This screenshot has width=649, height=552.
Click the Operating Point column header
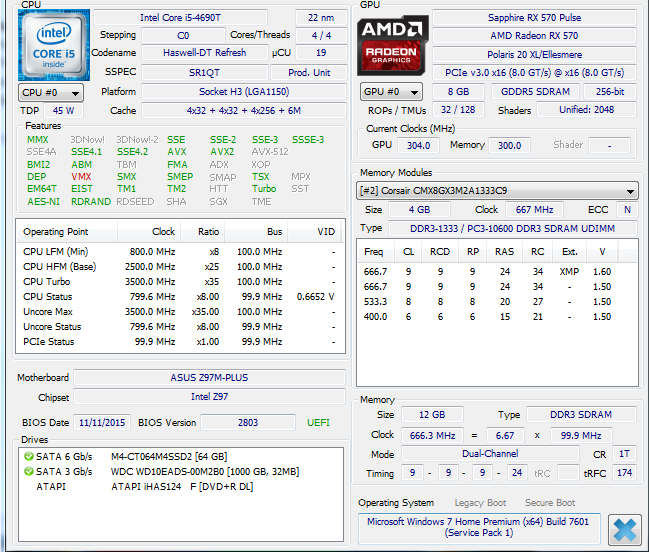[x=67, y=232]
